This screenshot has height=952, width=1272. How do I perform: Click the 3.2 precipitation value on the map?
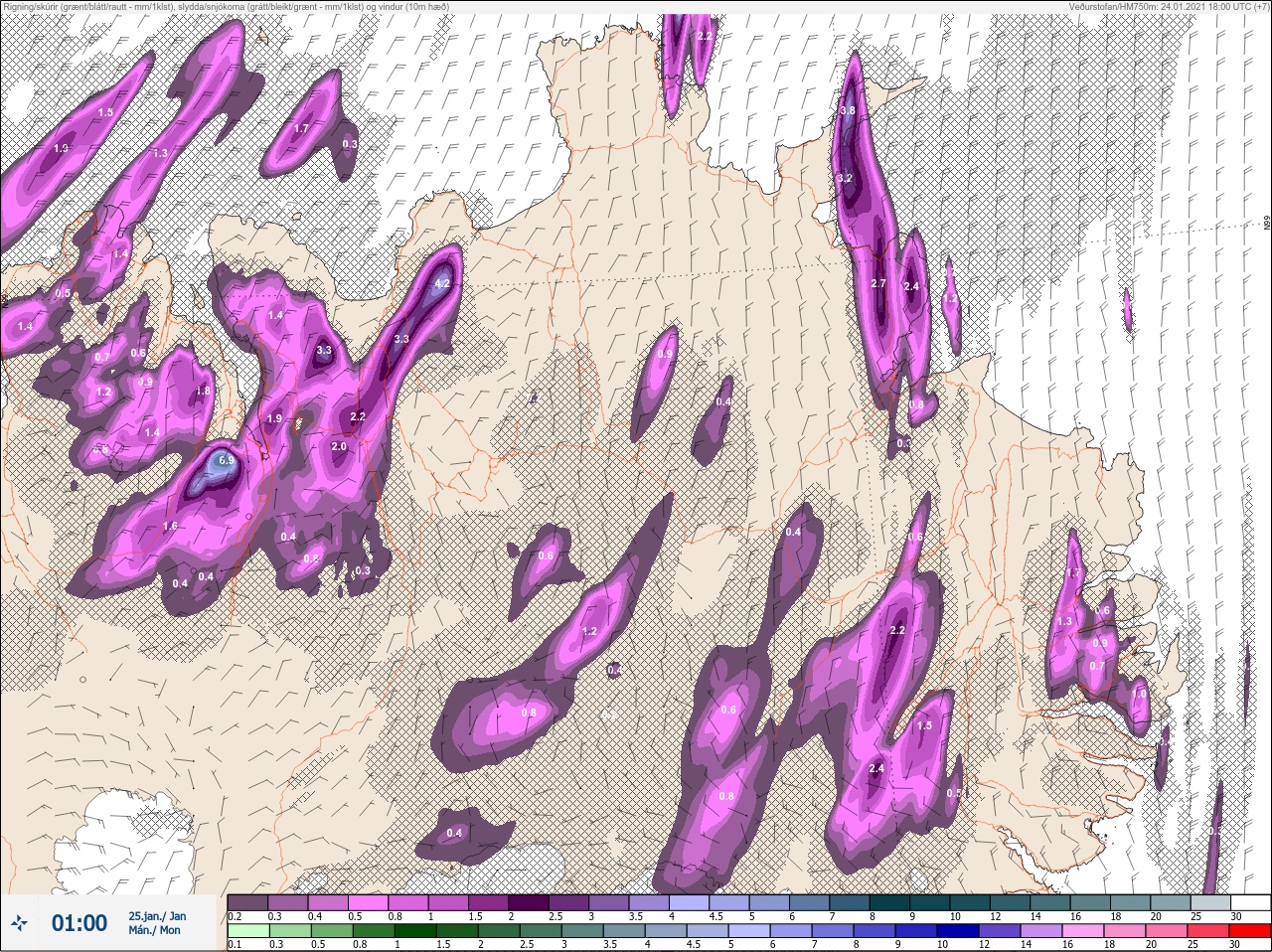(x=846, y=178)
